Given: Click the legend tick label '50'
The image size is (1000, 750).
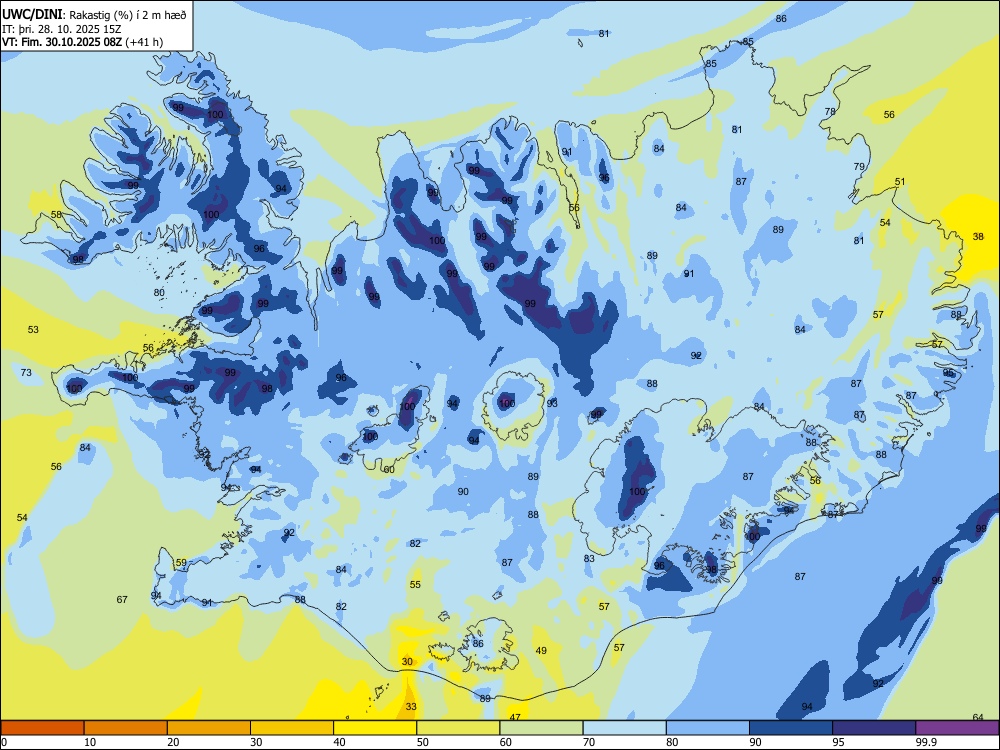Looking at the screenshot, I should (422, 742).
